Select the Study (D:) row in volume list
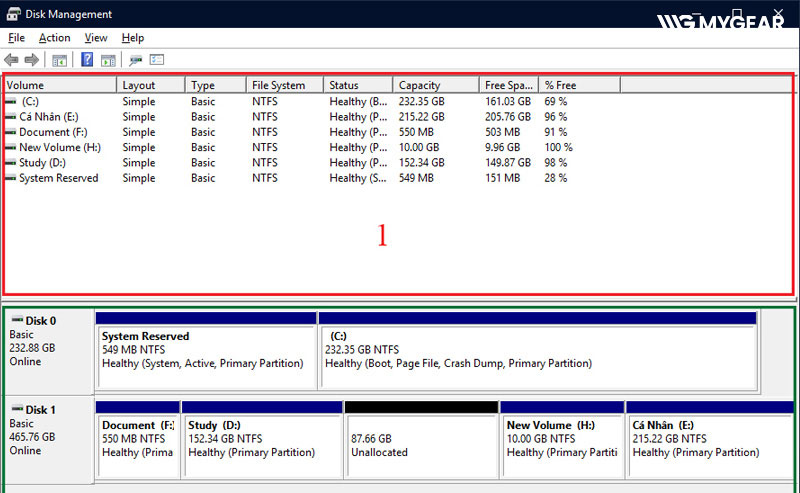Image resolution: width=800 pixels, height=493 pixels. 44,163
